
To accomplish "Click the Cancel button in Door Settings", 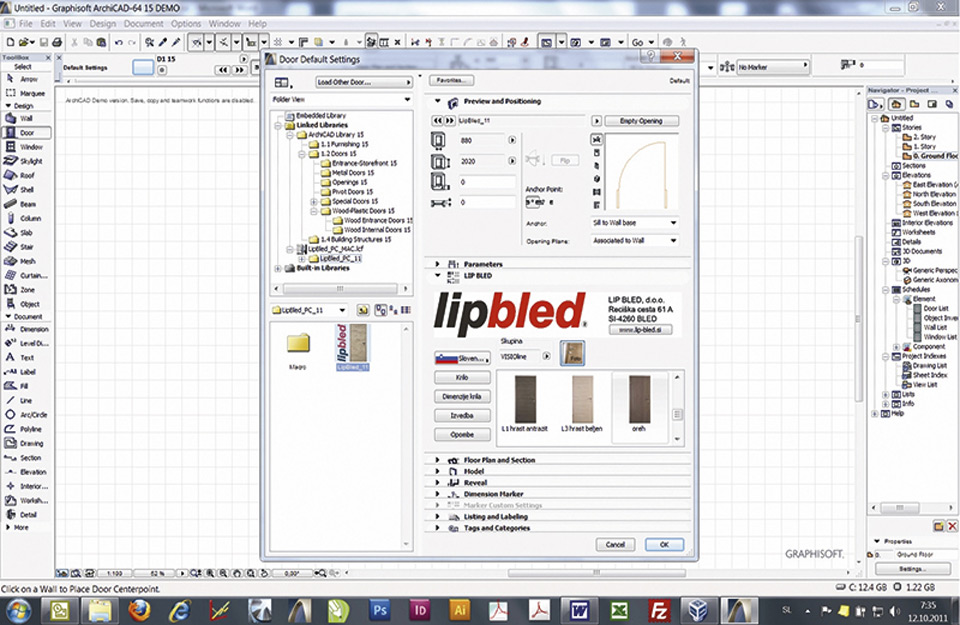I will tap(615, 544).
